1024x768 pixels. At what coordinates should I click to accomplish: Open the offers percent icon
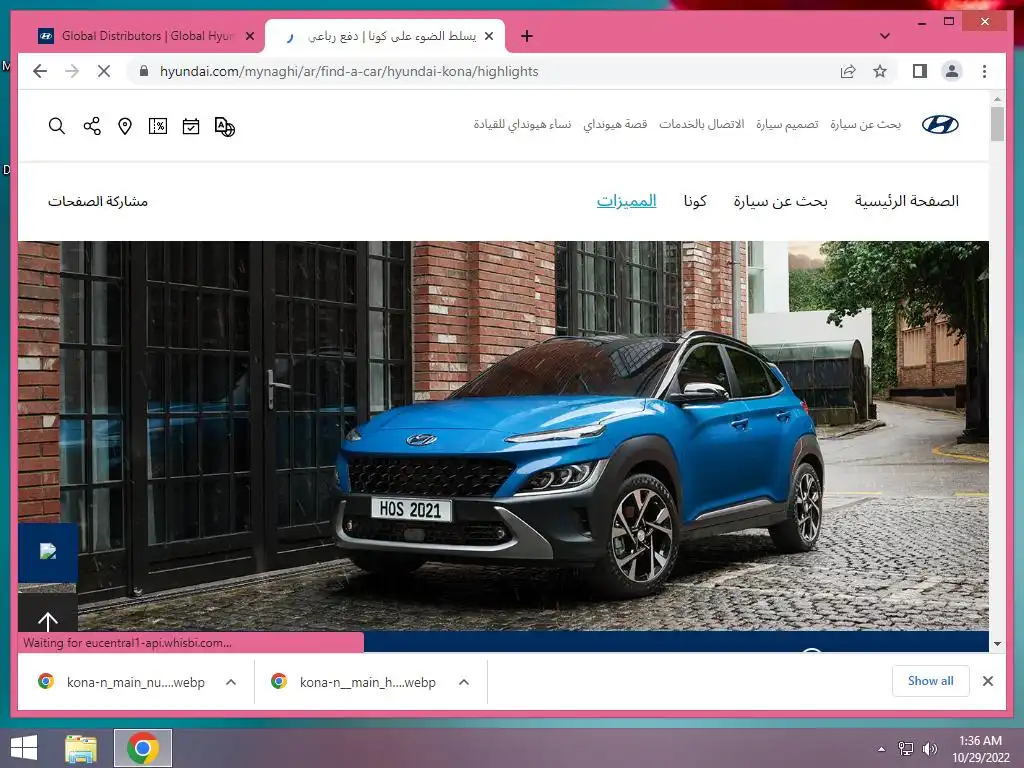coord(157,125)
